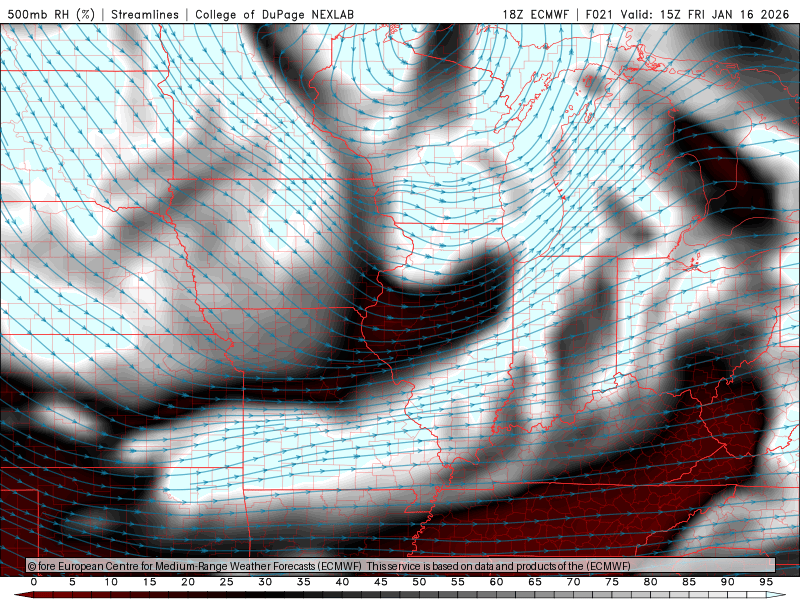The image size is (800, 600).
Task: Click the 30 label on color scale
Action: (265, 582)
